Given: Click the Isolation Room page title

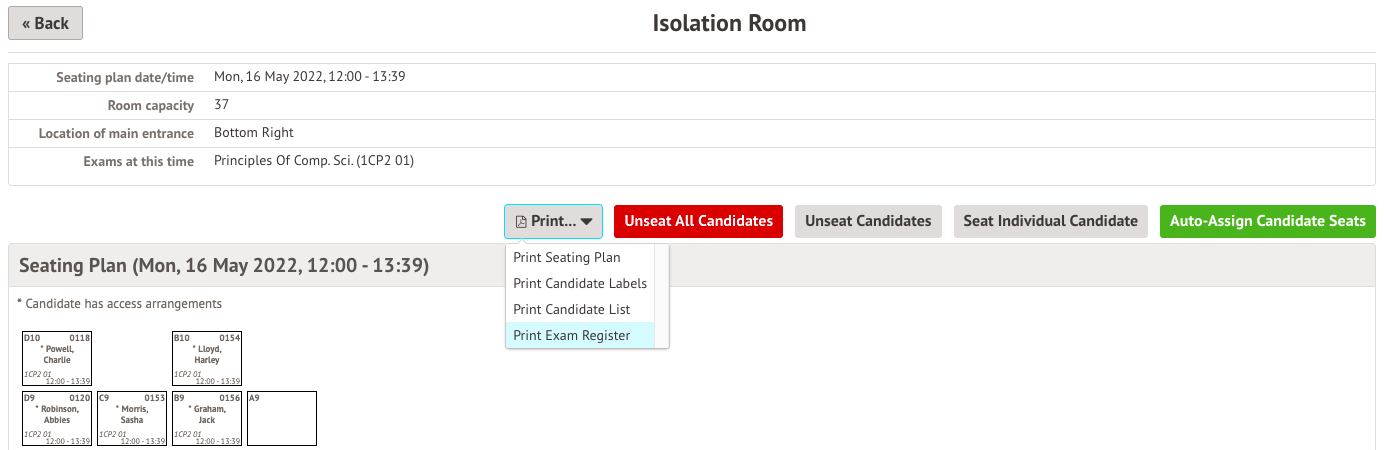Looking at the screenshot, I should (x=729, y=23).
